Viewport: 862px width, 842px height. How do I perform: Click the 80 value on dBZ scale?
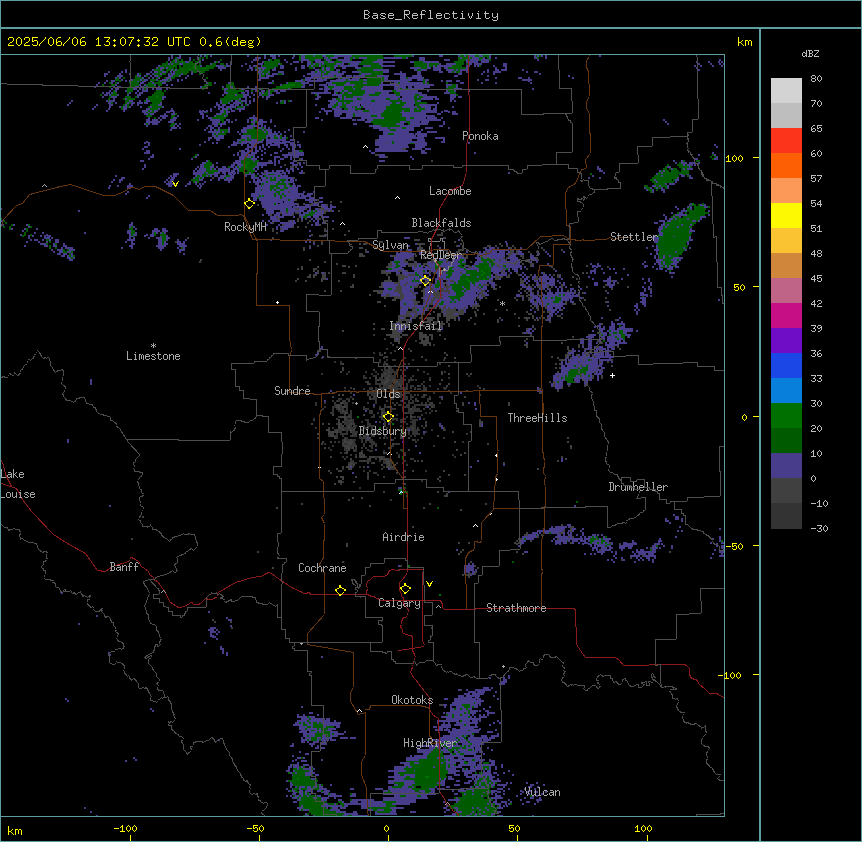tap(816, 79)
